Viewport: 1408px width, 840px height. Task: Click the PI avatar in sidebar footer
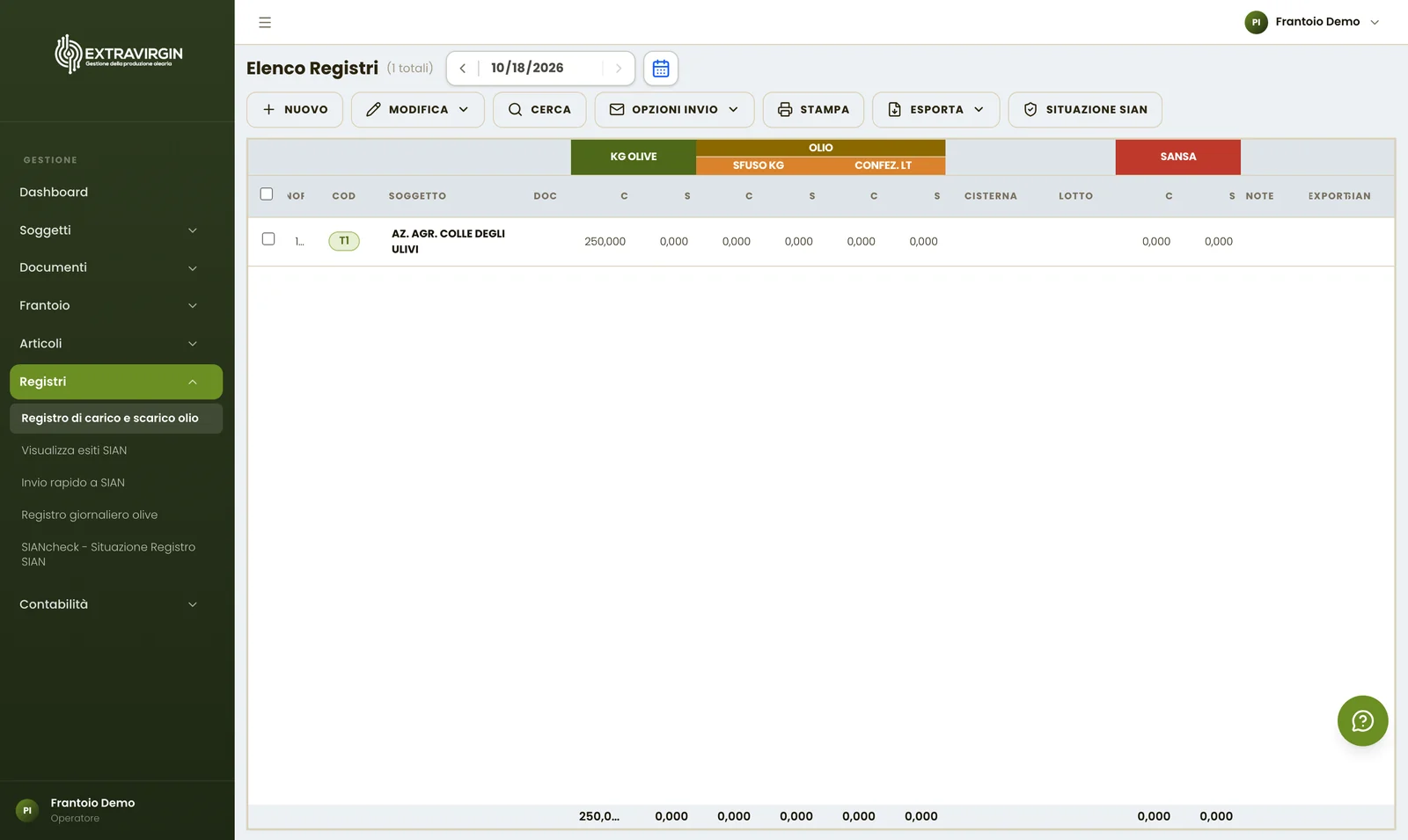coord(27,810)
